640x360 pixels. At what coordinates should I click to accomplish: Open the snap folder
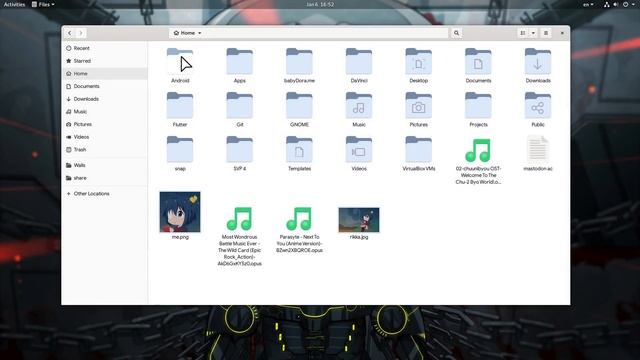pos(180,150)
